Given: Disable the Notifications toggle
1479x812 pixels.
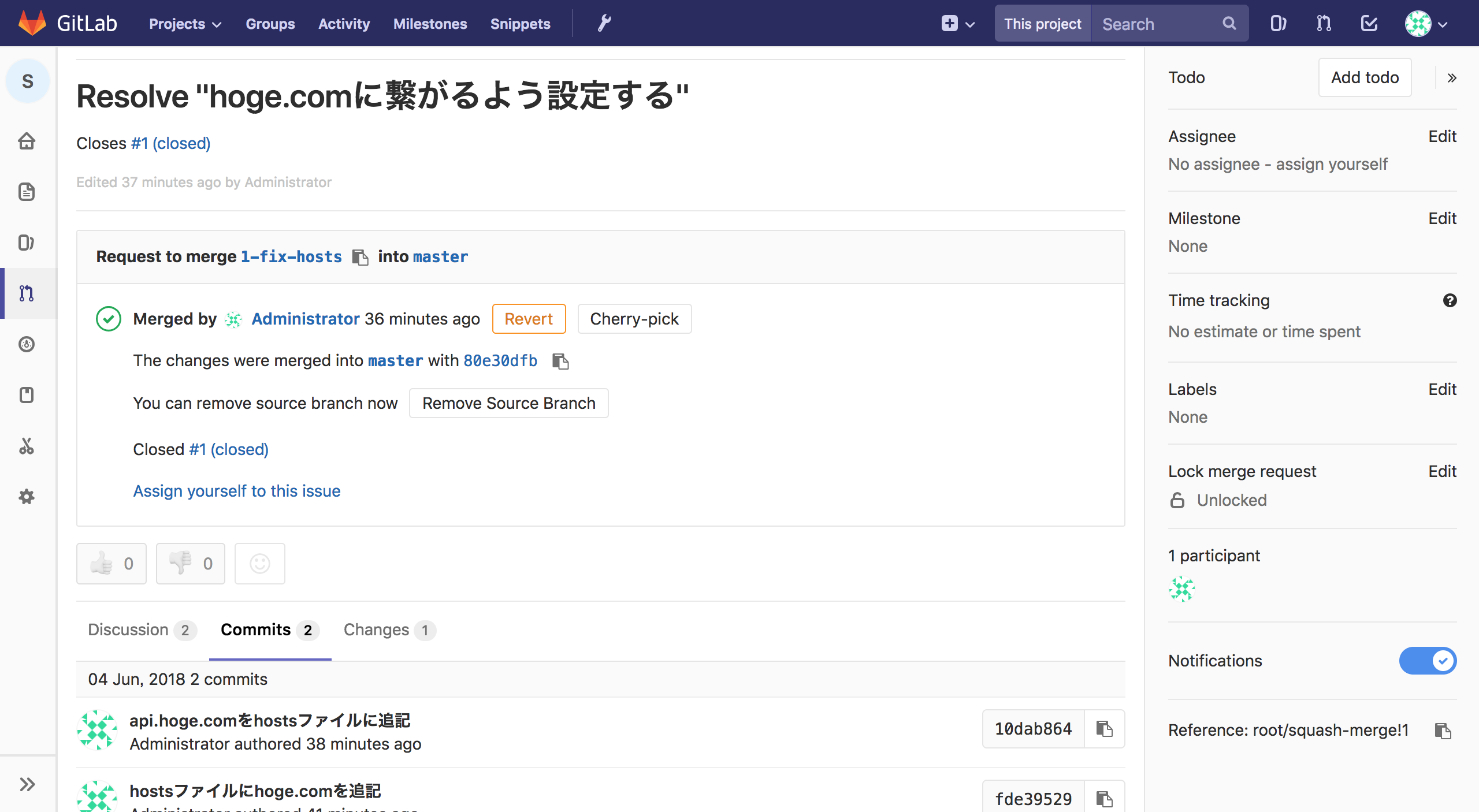Looking at the screenshot, I should click(1428, 661).
